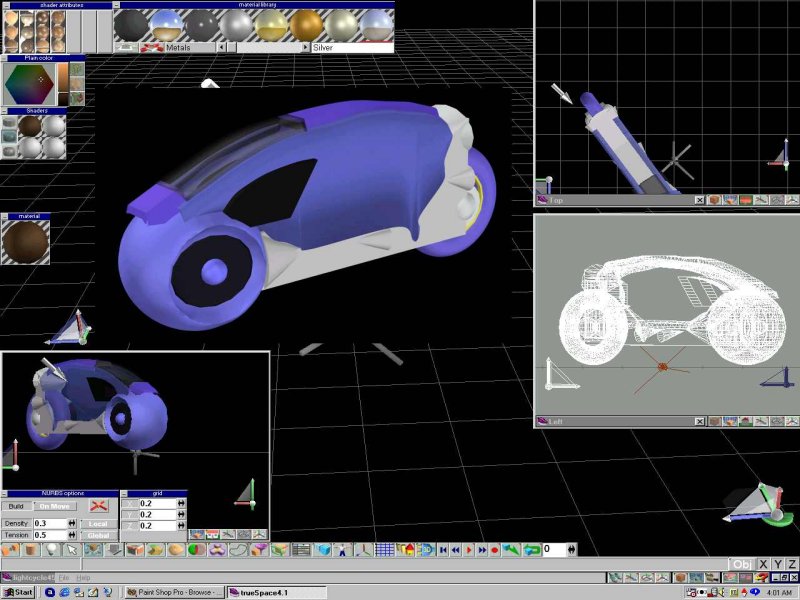Click the brown cylinder primitive tool
The image size is (800, 600).
coord(30,549)
